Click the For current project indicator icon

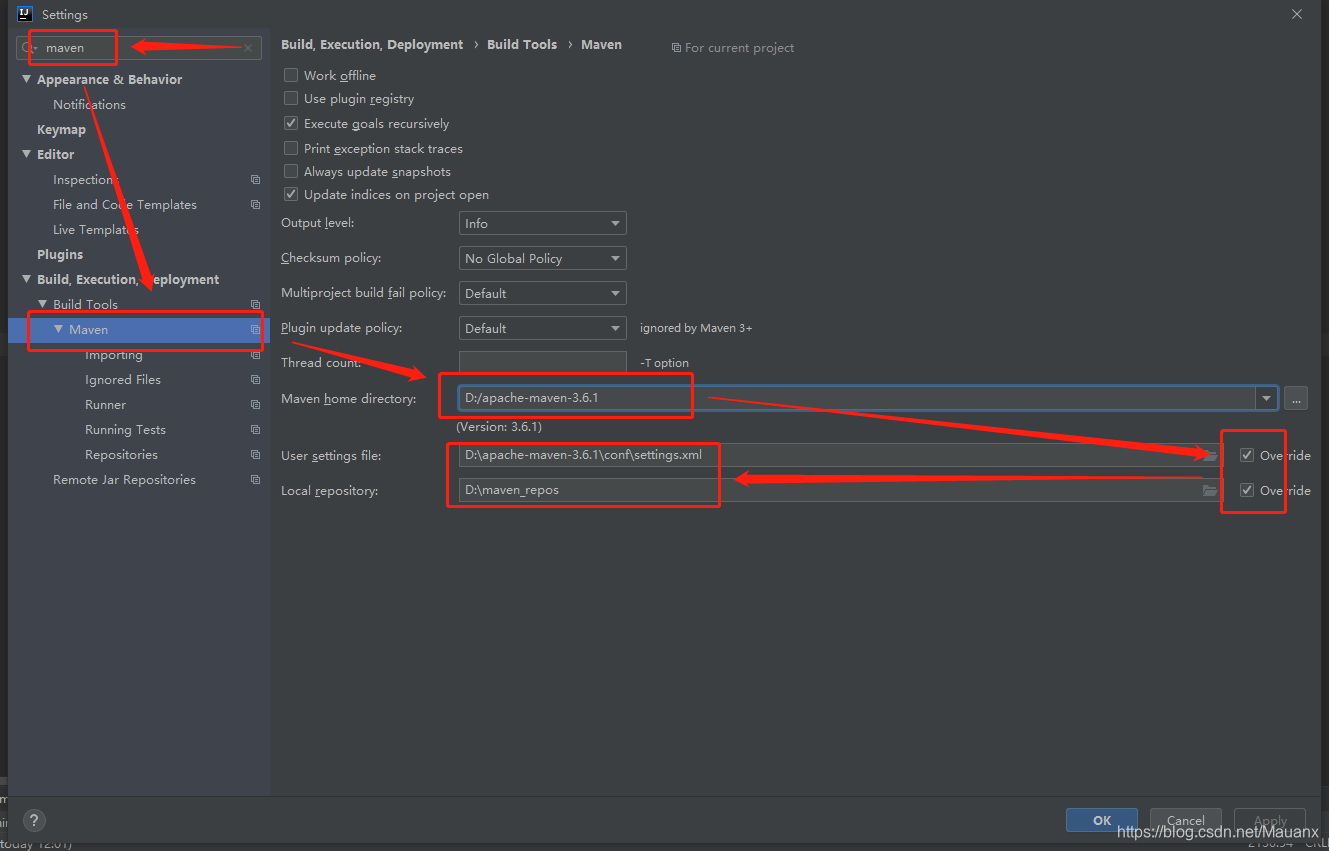coord(676,48)
